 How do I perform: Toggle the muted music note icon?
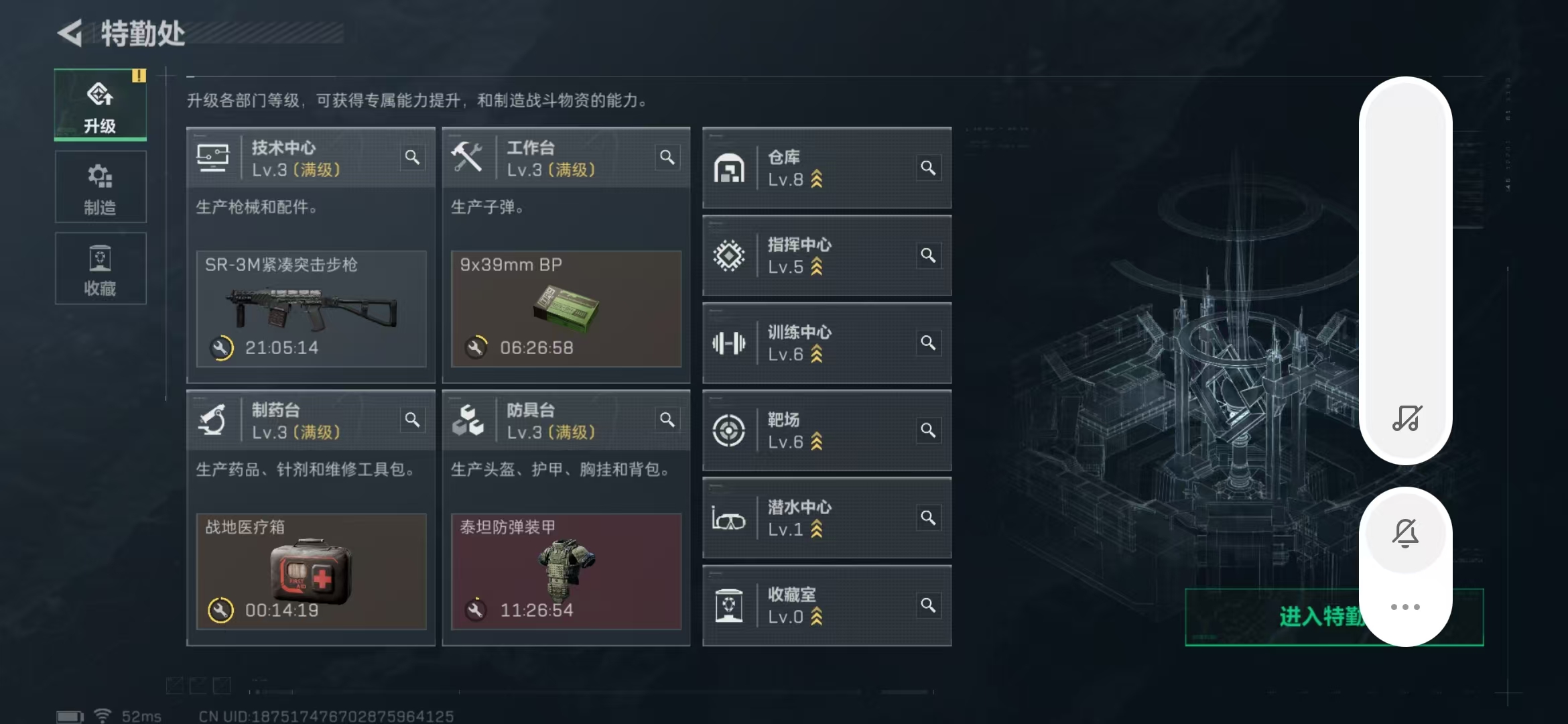1407,418
